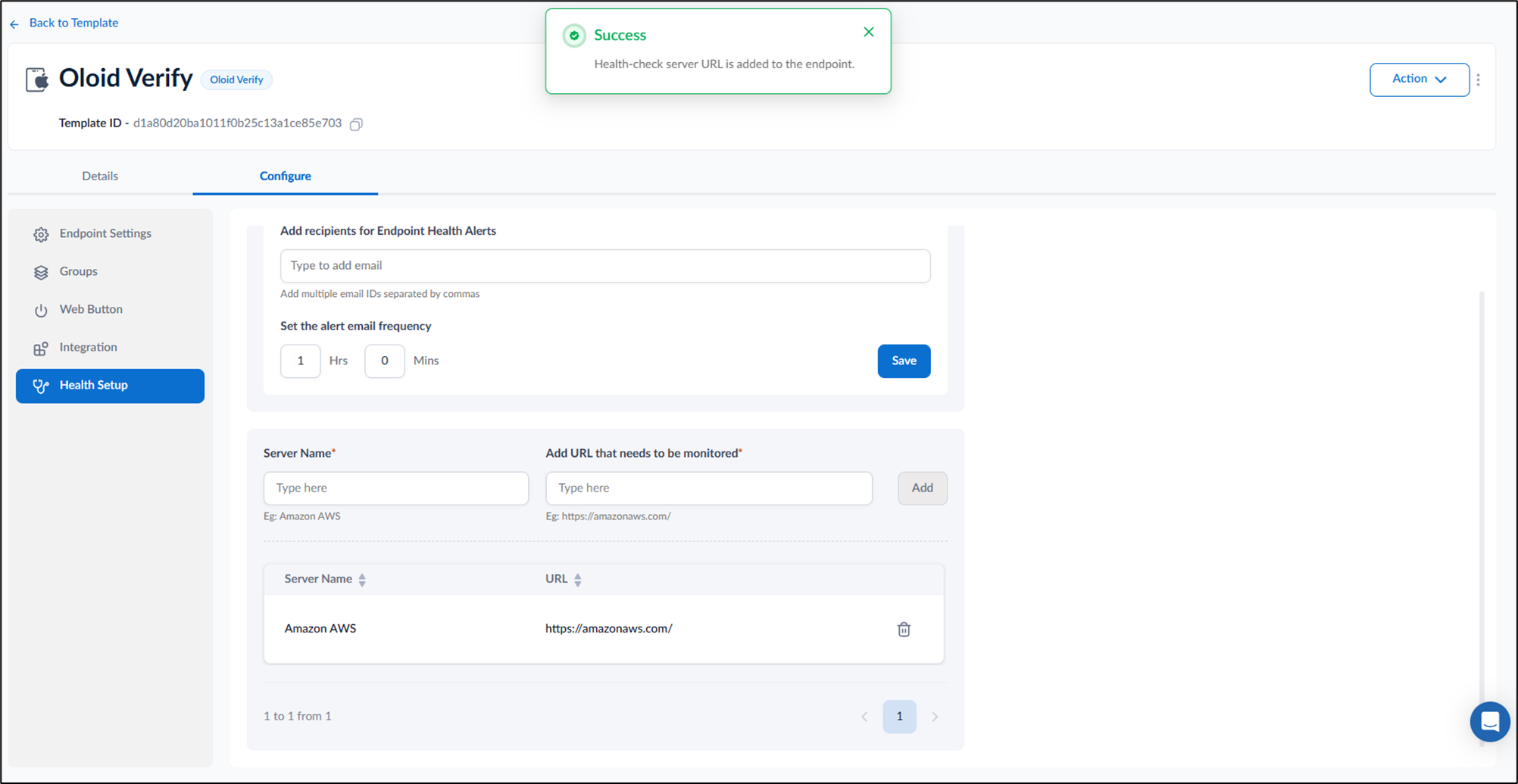Open Web Button section in sidebar
This screenshot has width=1518, height=784.
click(x=110, y=310)
